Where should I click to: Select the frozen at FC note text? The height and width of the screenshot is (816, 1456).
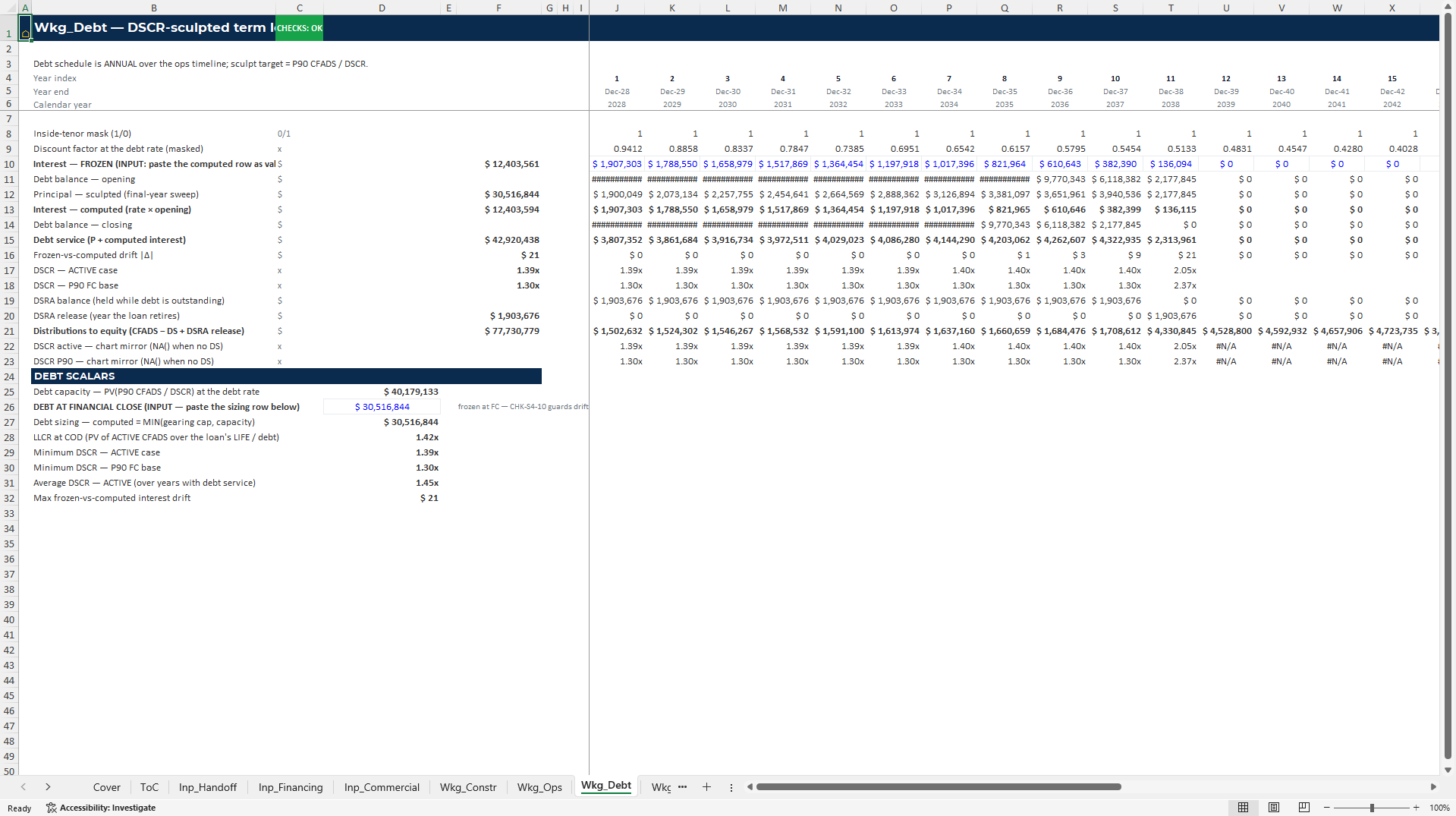click(x=523, y=407)
